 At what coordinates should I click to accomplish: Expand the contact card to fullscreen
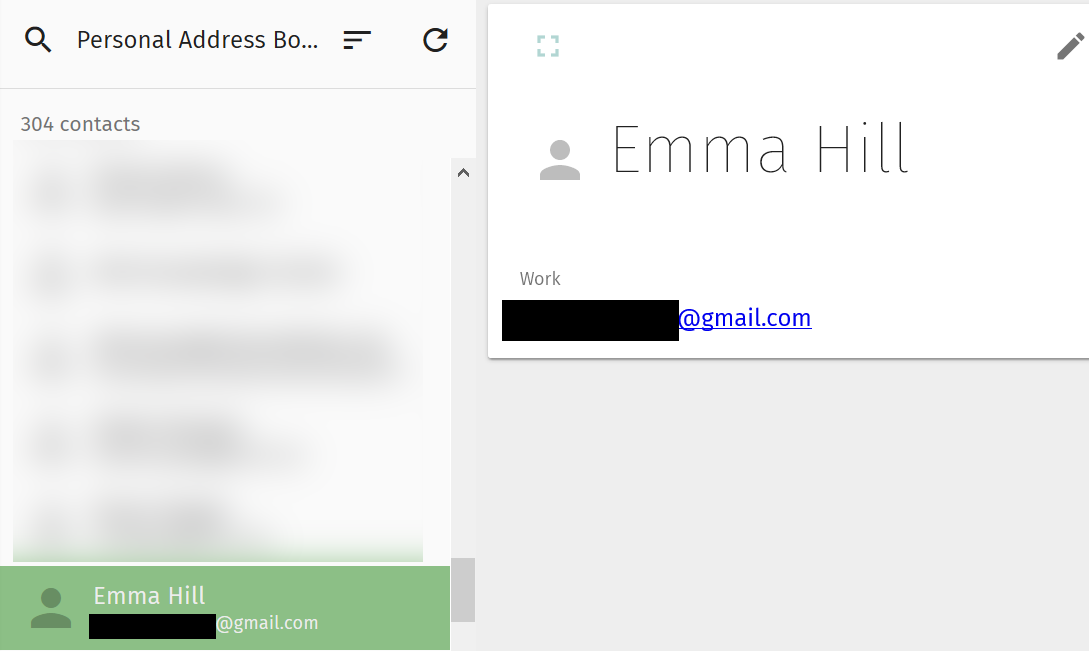[548, 46]
